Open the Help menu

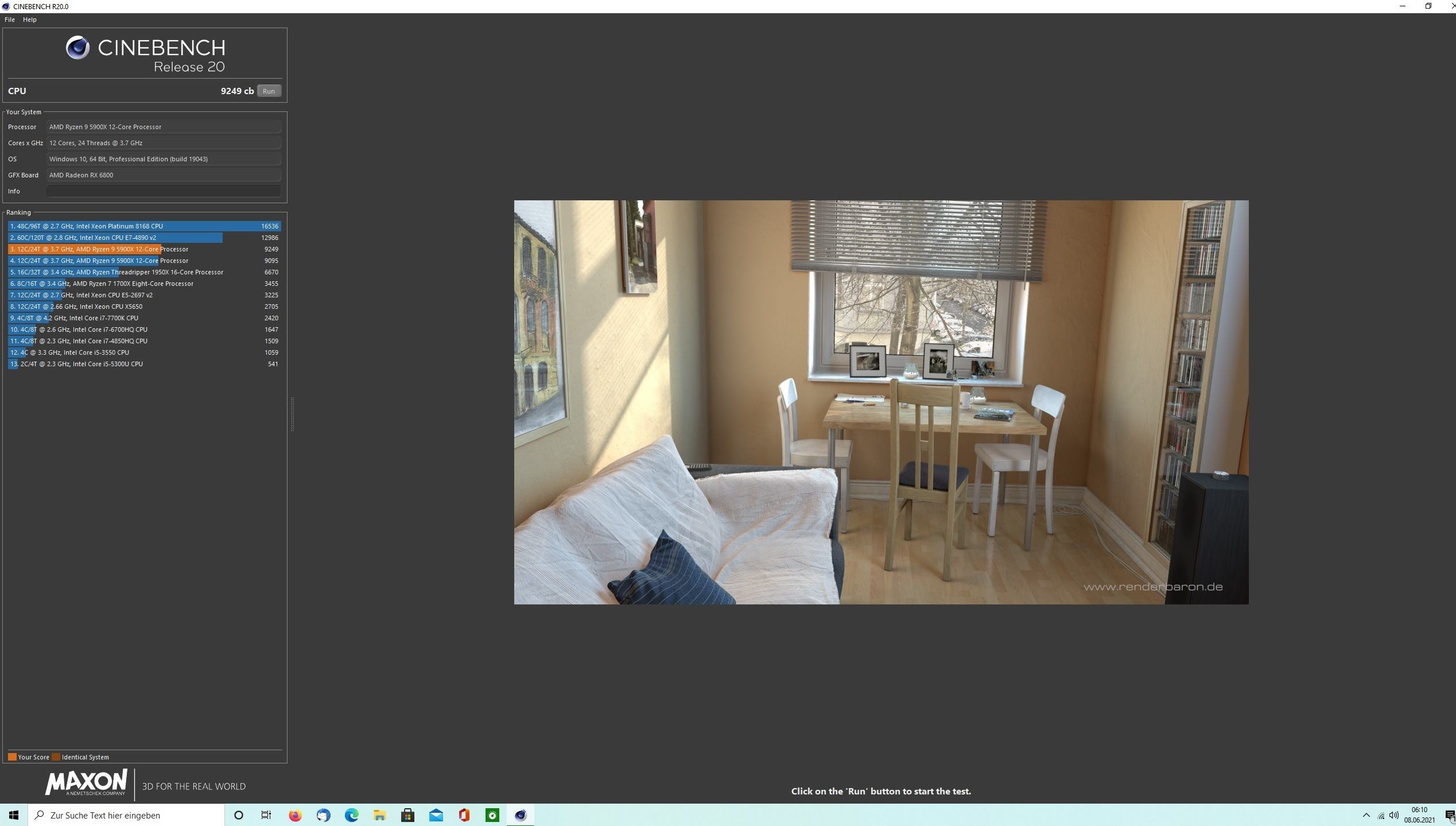pos(29,20)
